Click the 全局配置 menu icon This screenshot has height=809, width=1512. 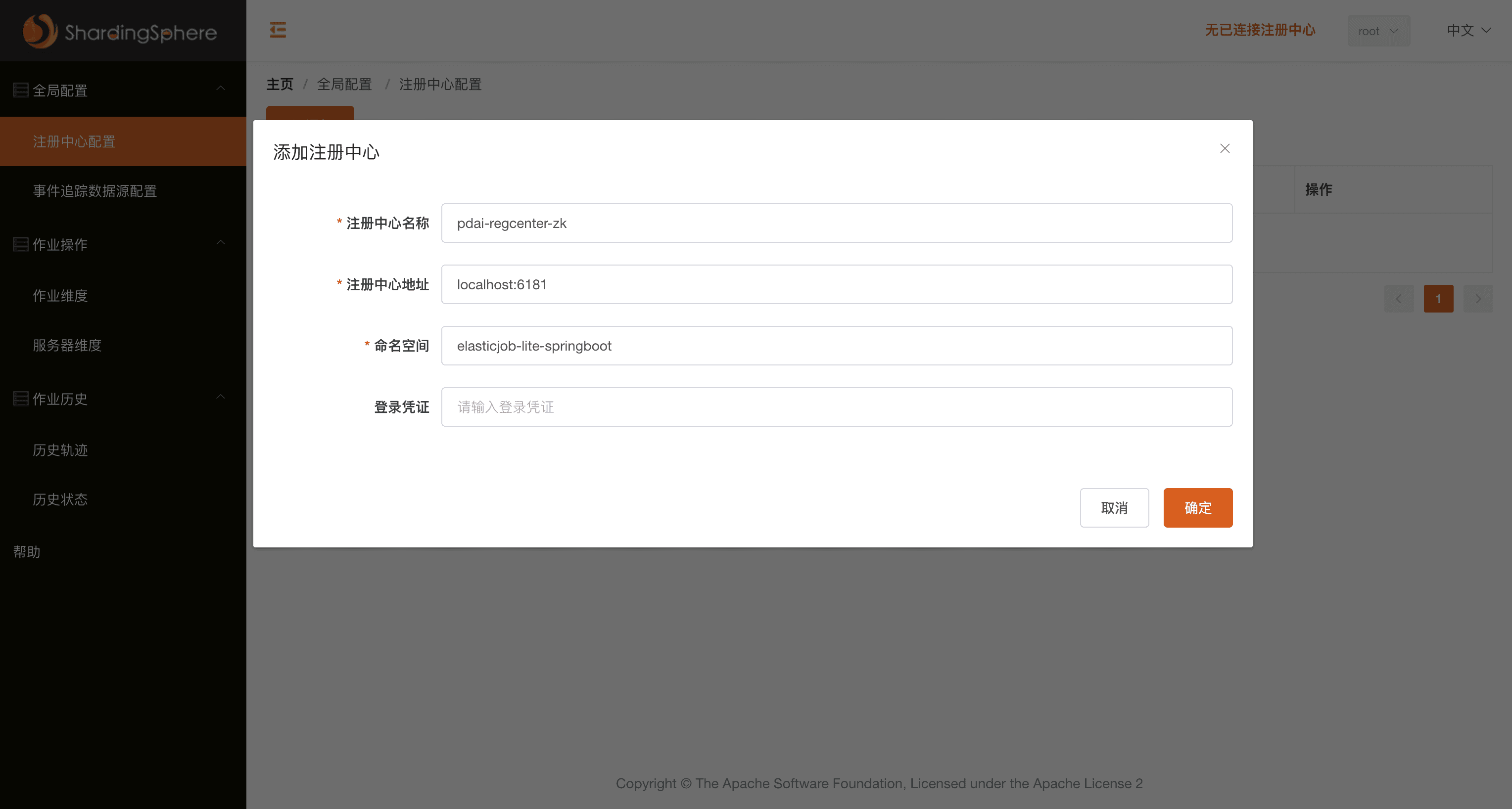click(21, 90)
